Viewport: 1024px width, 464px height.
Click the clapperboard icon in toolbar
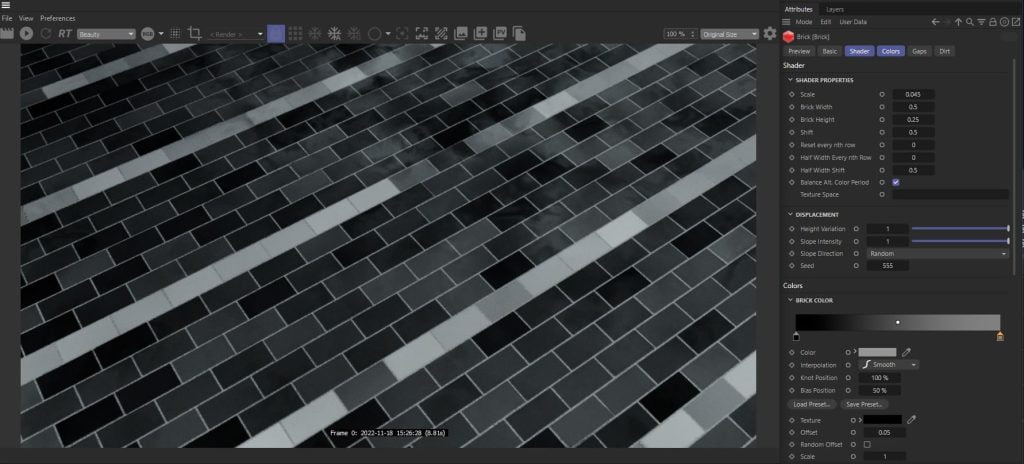click(7, 33)
